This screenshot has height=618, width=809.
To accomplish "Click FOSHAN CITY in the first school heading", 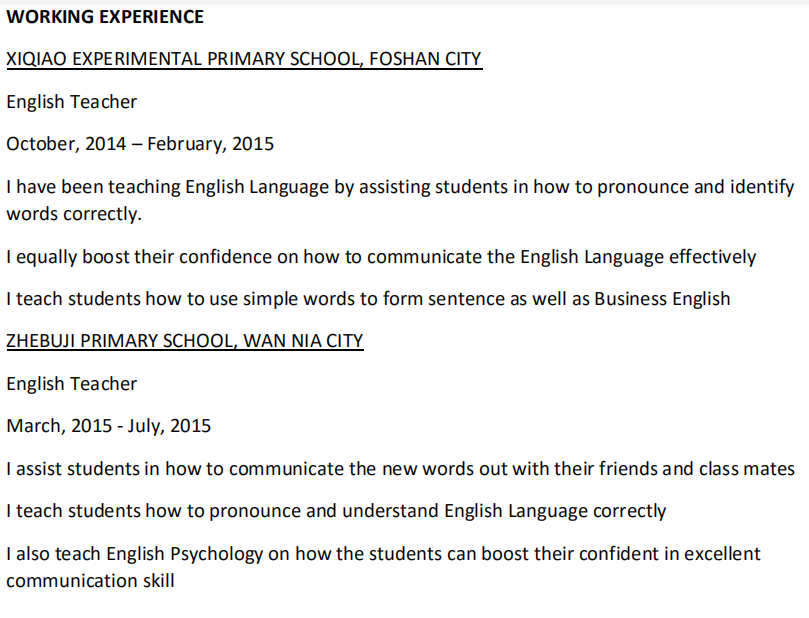I will coord(425,59).
